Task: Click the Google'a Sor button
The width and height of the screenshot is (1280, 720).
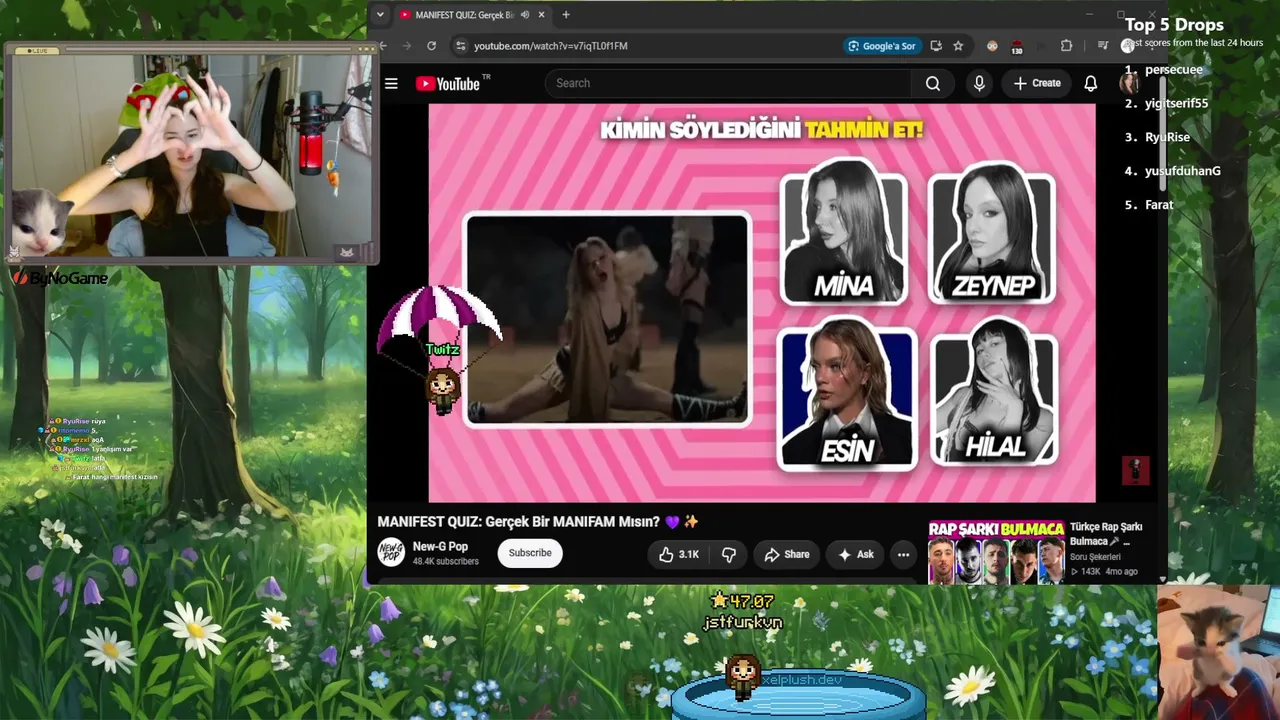Action: tap(881, 46)
